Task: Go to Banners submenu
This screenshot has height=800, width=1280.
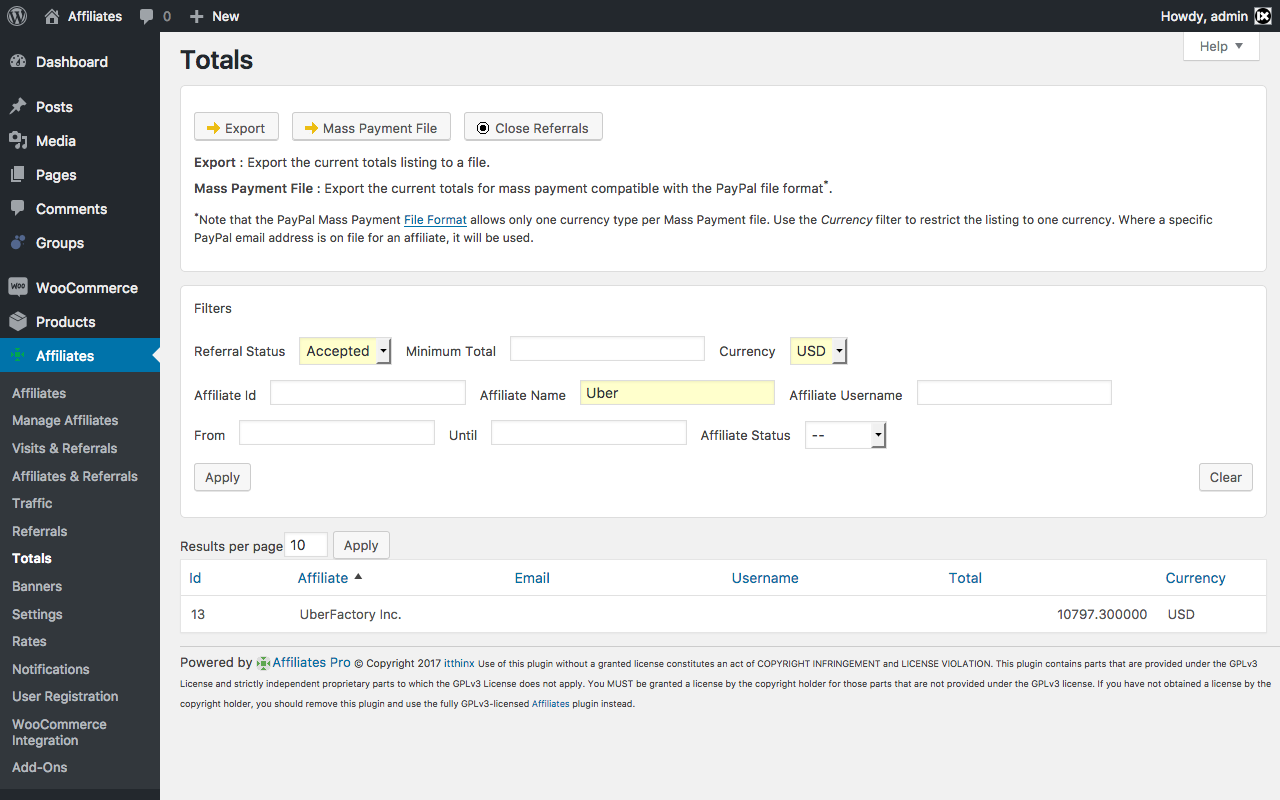Action: click(37, 586)
